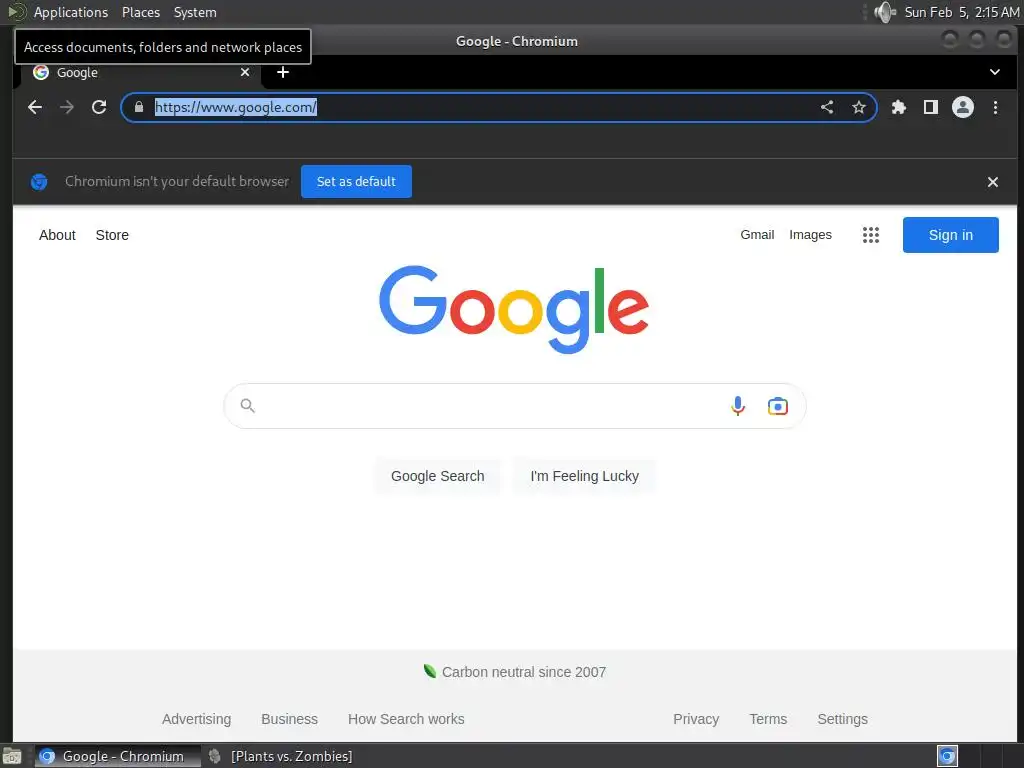Click Chromium icon in bottom-right panel tray
This screenshot has width=1024, height=768.
[947, 756]
